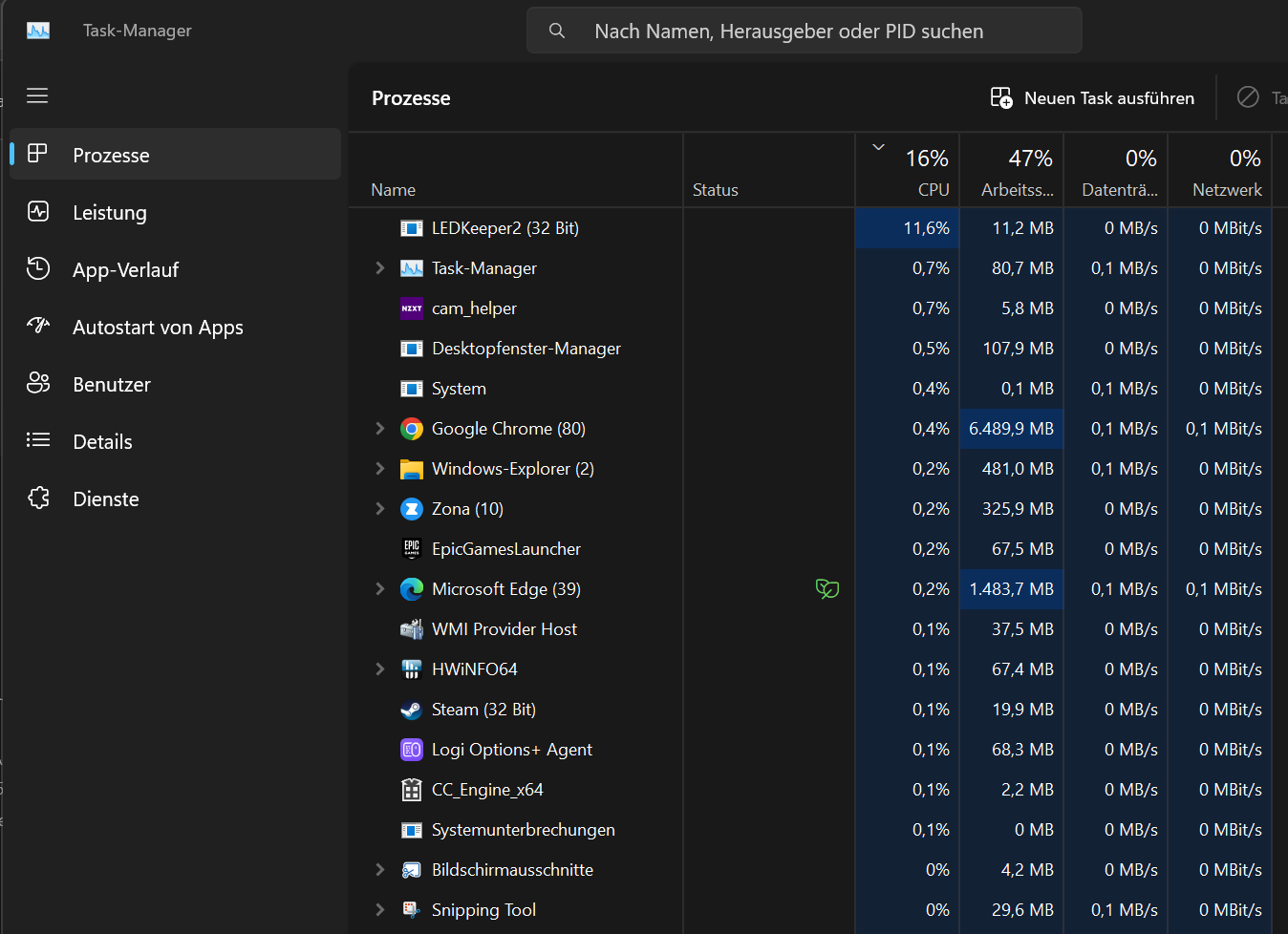Select the cam_helper process name
This screenshot has height=934, width=1288.
[474, 308]
